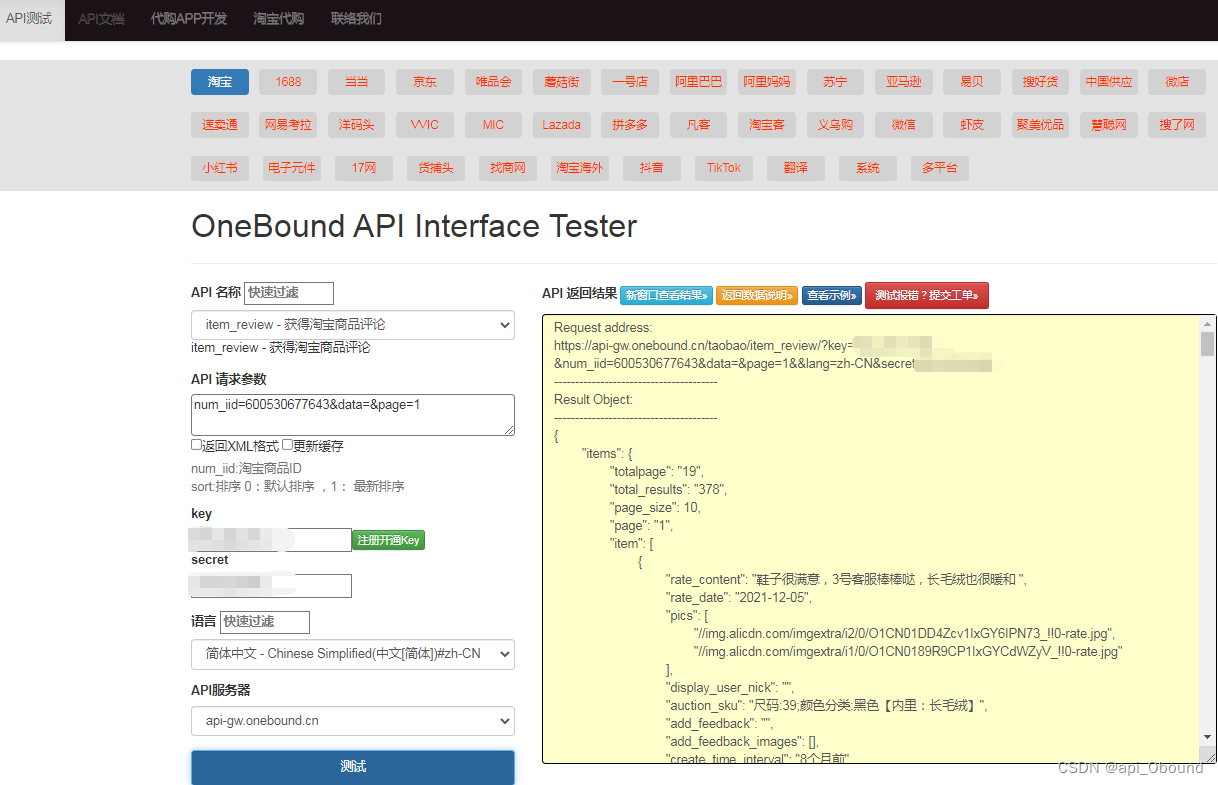Viewport: 1218px width, 785px height.
Task: Select the 系统 category button
Action: click(868, 168)
